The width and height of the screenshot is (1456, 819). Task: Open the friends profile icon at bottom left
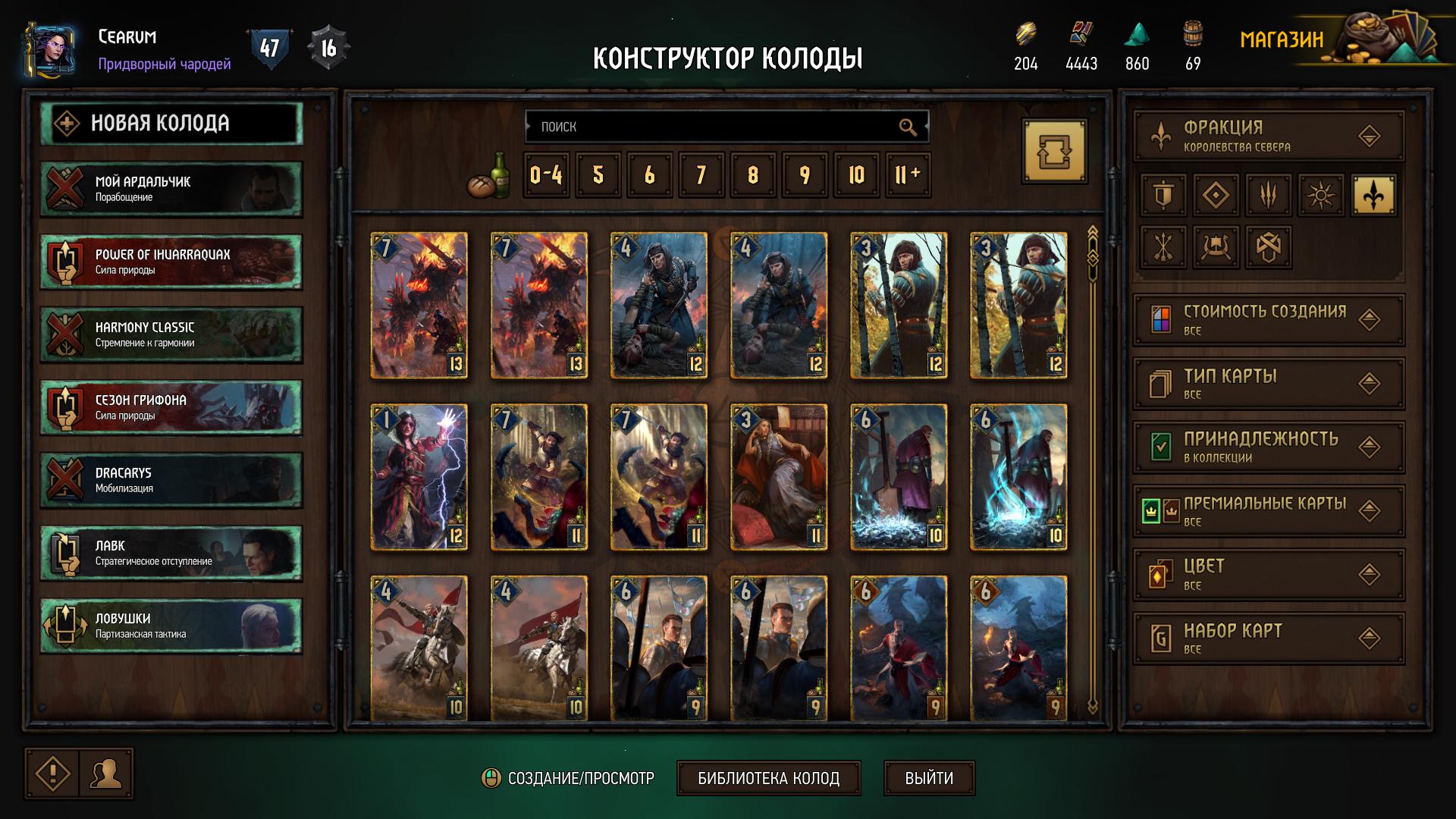coord(106,774)
